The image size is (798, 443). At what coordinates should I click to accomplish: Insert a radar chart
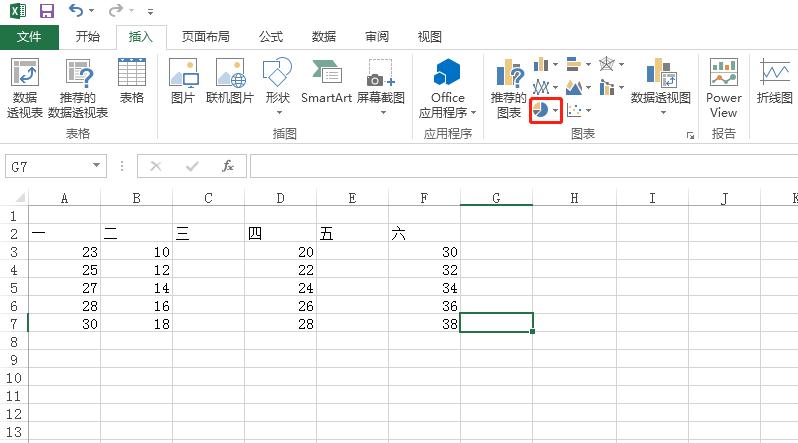[607, 65]
